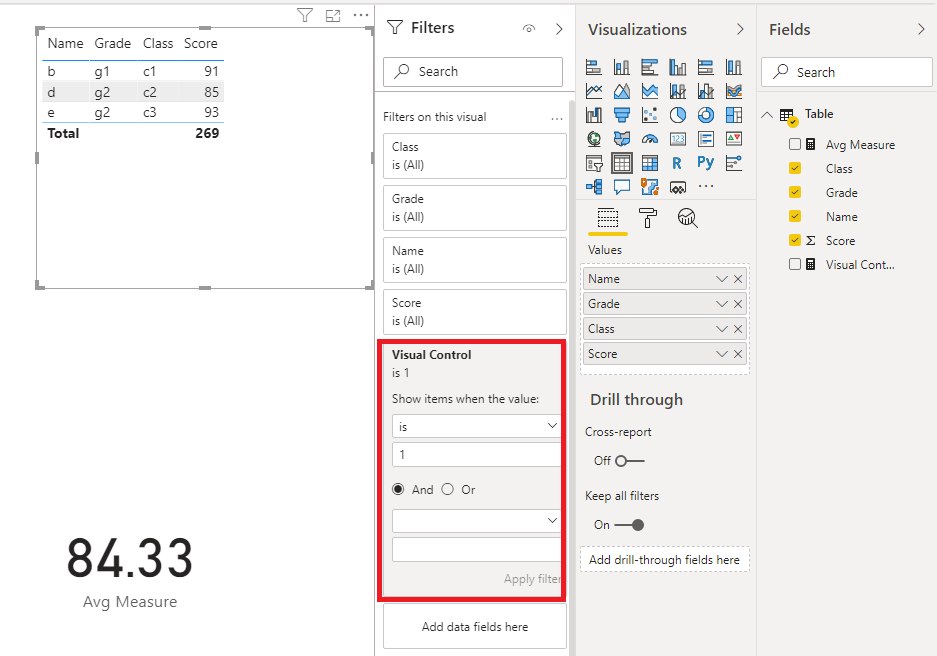Screen dimensions: 937x656
Task: Remove Class from Values with X
Action: click(738, 329)
